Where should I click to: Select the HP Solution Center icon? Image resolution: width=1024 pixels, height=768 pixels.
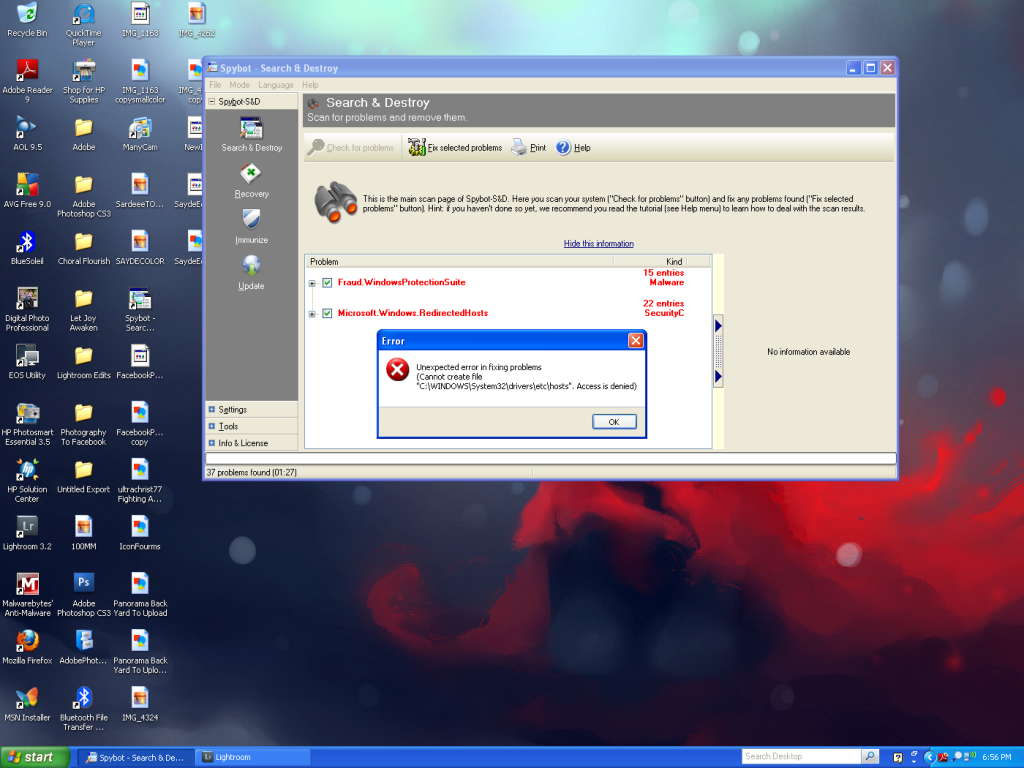click(27, 480)
